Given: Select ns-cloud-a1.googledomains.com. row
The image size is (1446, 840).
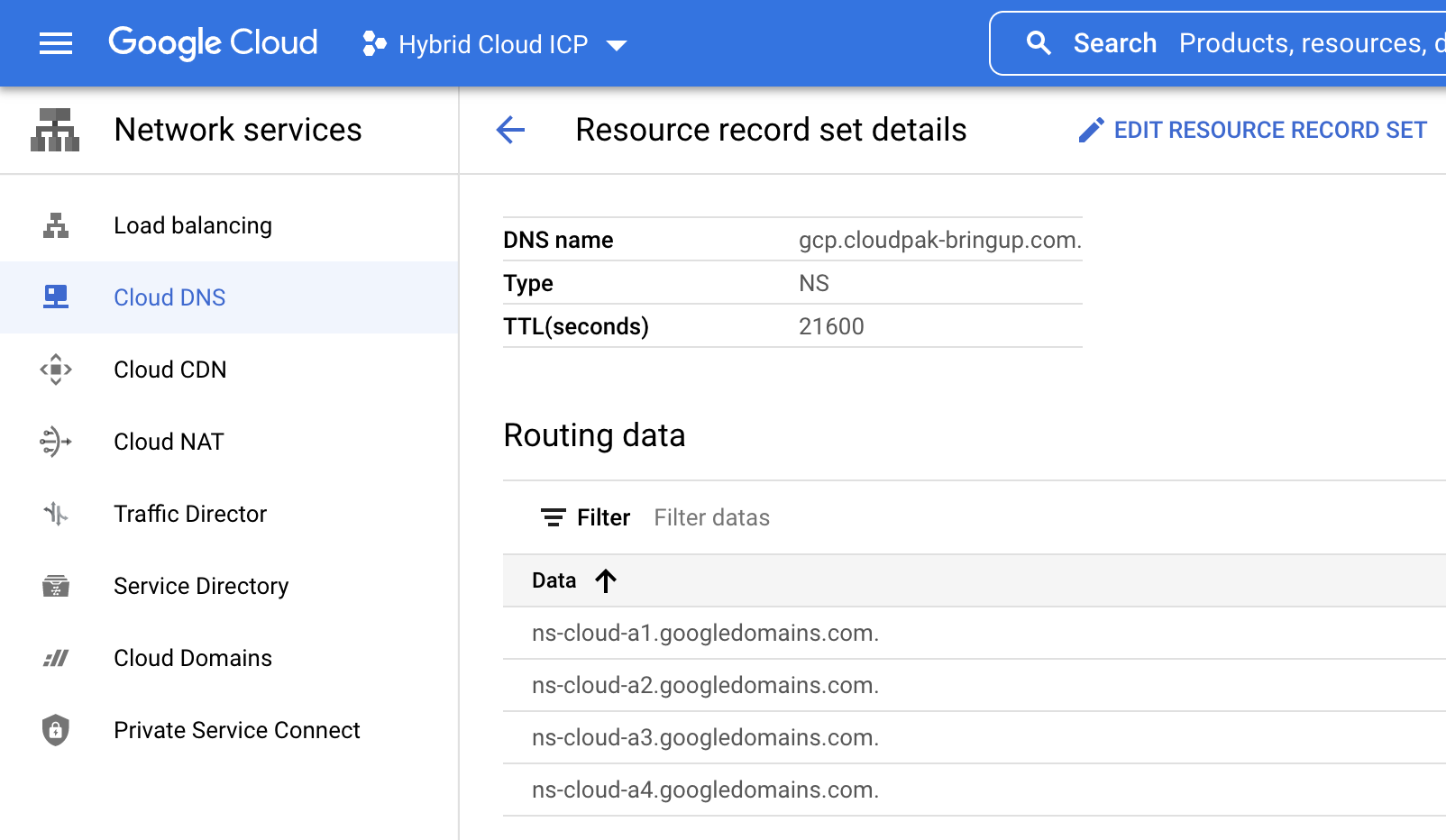Looking at the screenshot, I should coord(975,633).
